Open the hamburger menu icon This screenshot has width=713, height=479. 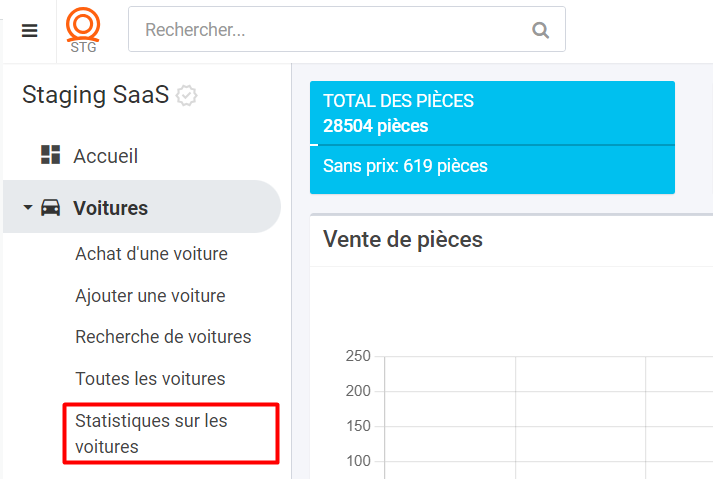(30, 30)
